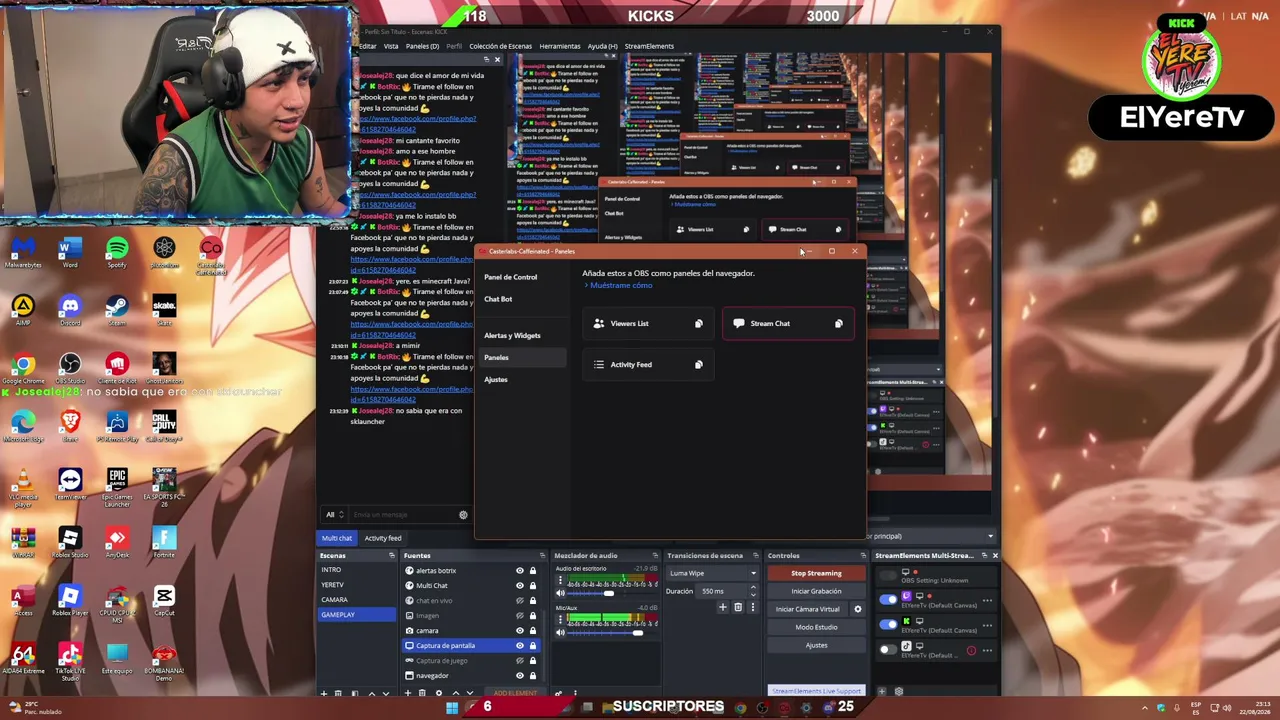Open the Luma Wipe transition dropdown
The width and height of the screenshot is (1280, 720).
click(x=712, y=574)
